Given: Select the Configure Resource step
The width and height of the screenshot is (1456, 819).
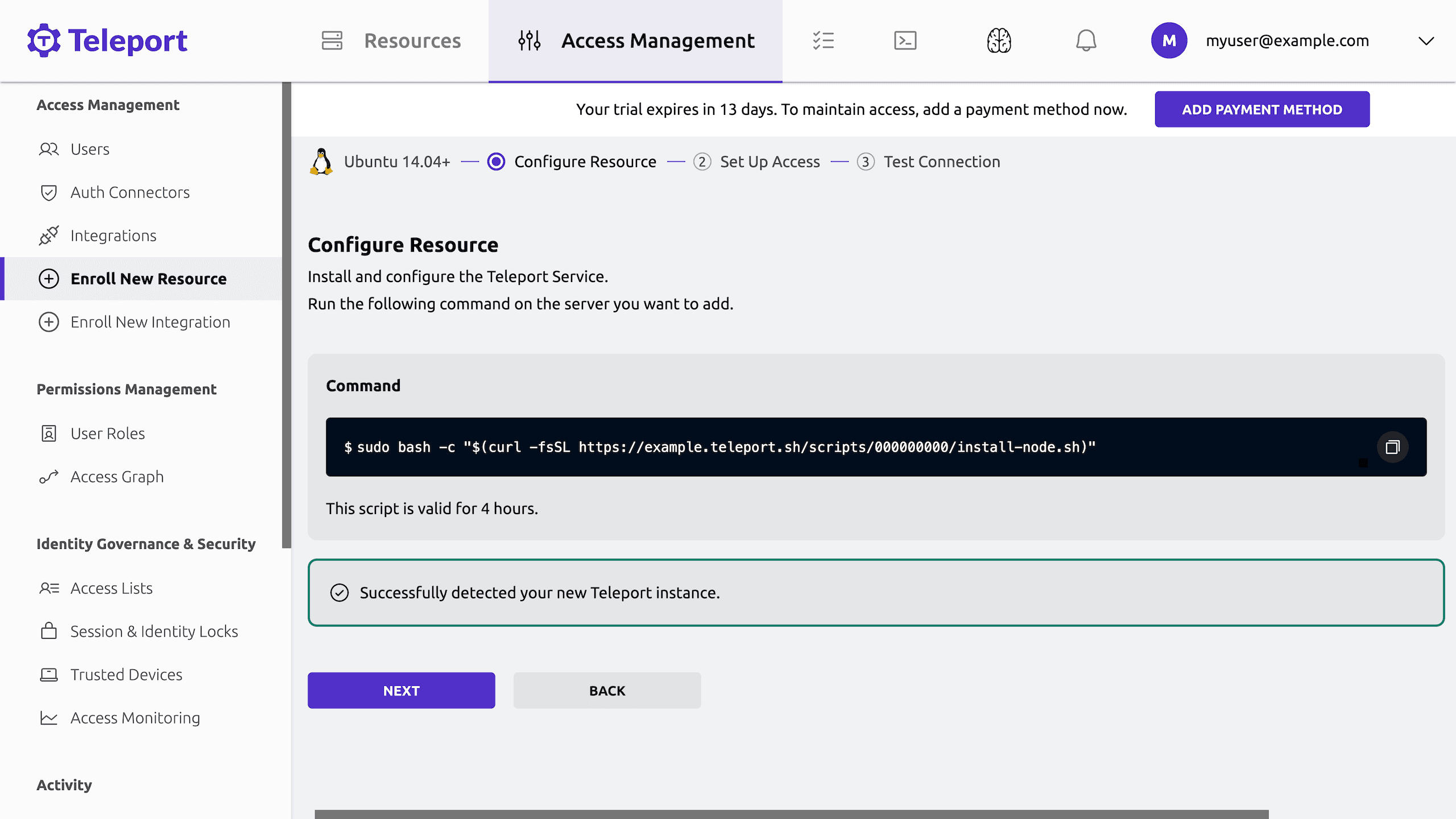Looking at the screenshot, I should click(x=585, y=161).
